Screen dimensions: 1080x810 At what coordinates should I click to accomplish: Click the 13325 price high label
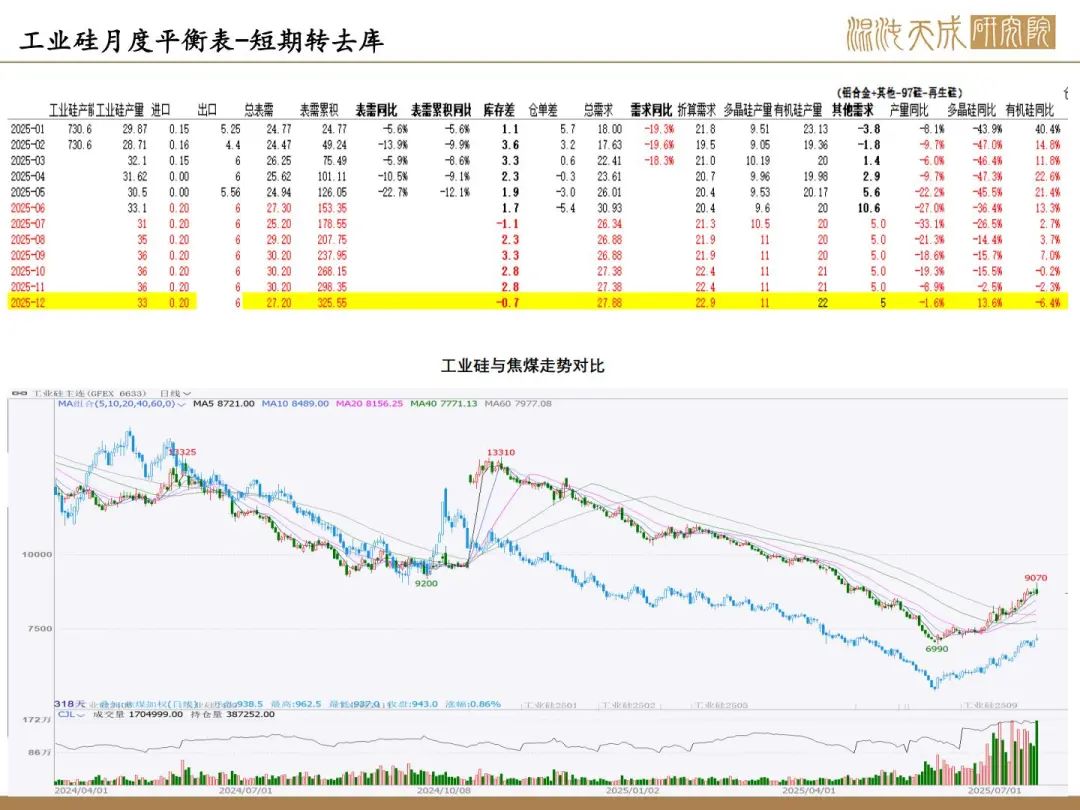[x=183, y=452]
